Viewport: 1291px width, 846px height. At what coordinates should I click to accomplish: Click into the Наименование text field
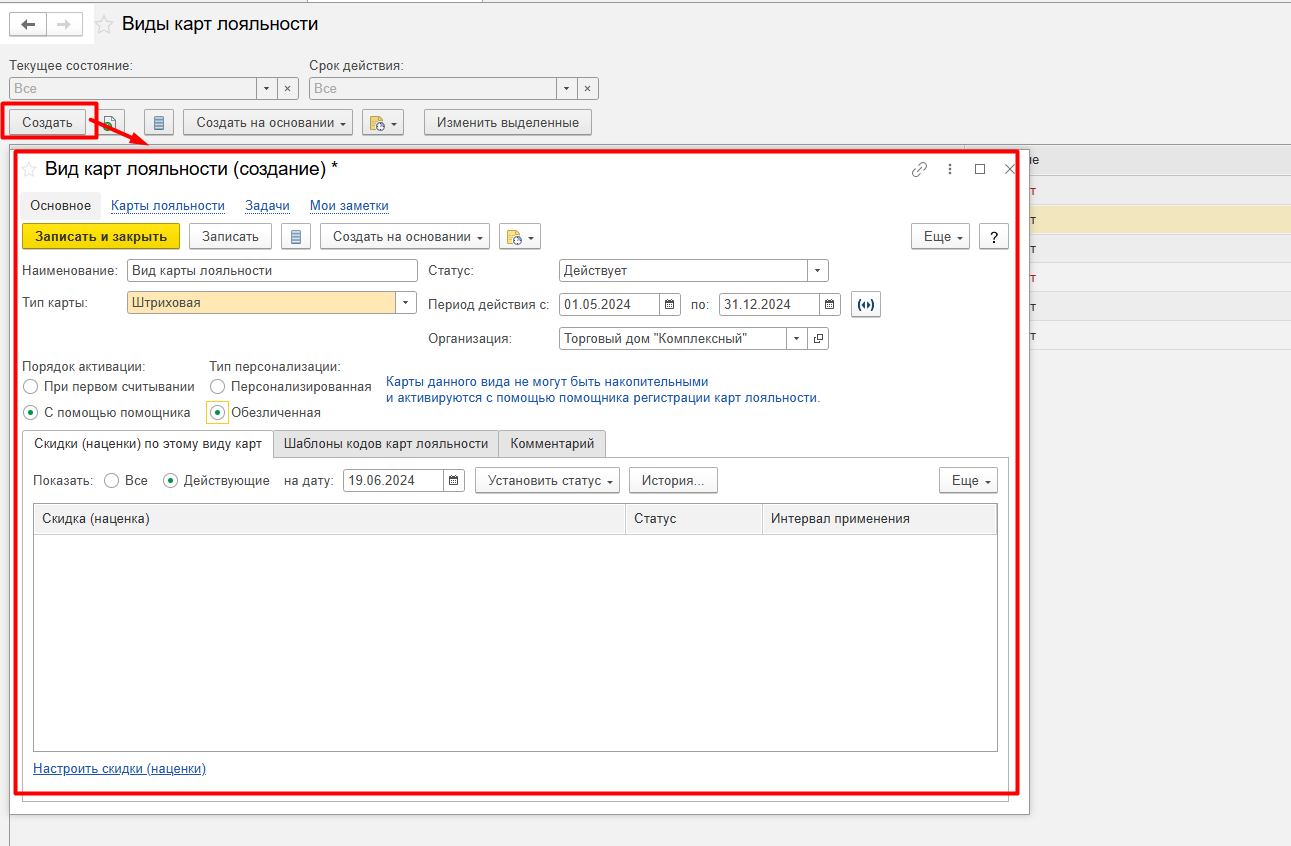click(x=272, y=271)
